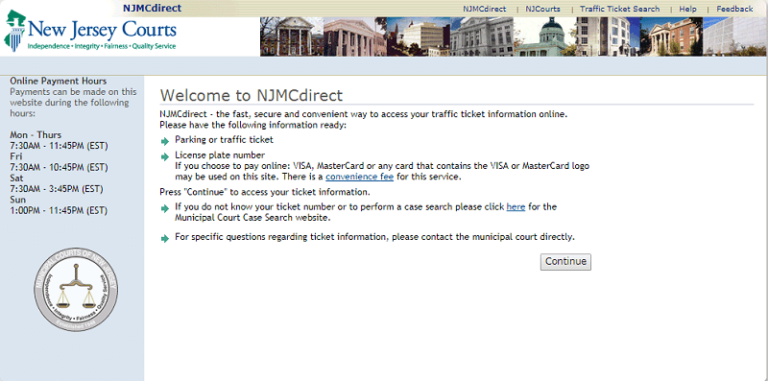The image size is (768, 381).
Task: Click the courthouse photo banner
Action: pos(513,37)
